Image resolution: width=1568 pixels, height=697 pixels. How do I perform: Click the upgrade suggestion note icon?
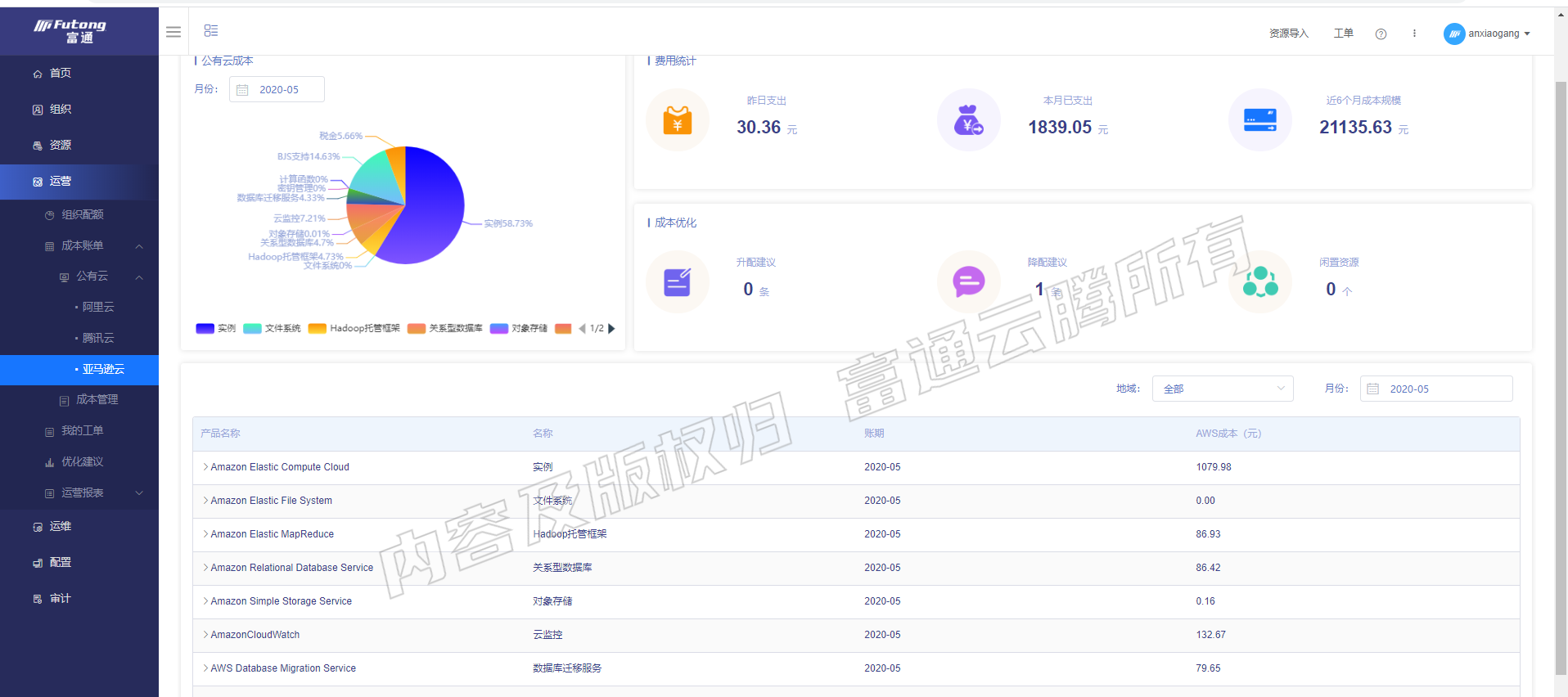pyautogui.click(x=678, y=282)
